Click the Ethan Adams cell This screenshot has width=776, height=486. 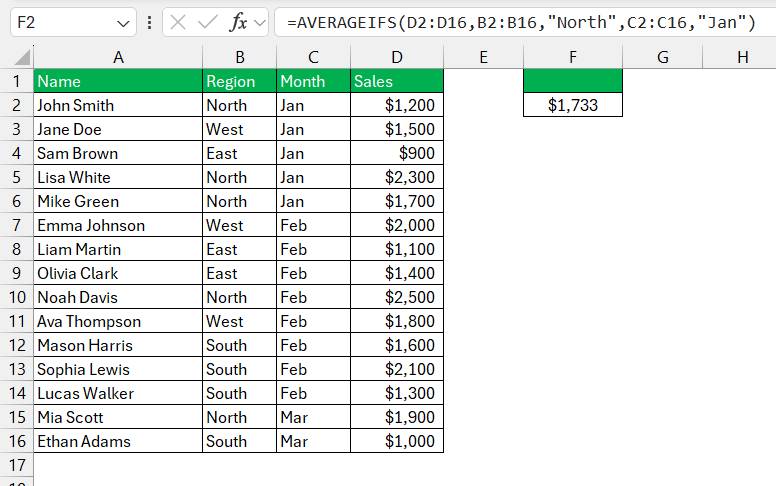coord(118,441)
